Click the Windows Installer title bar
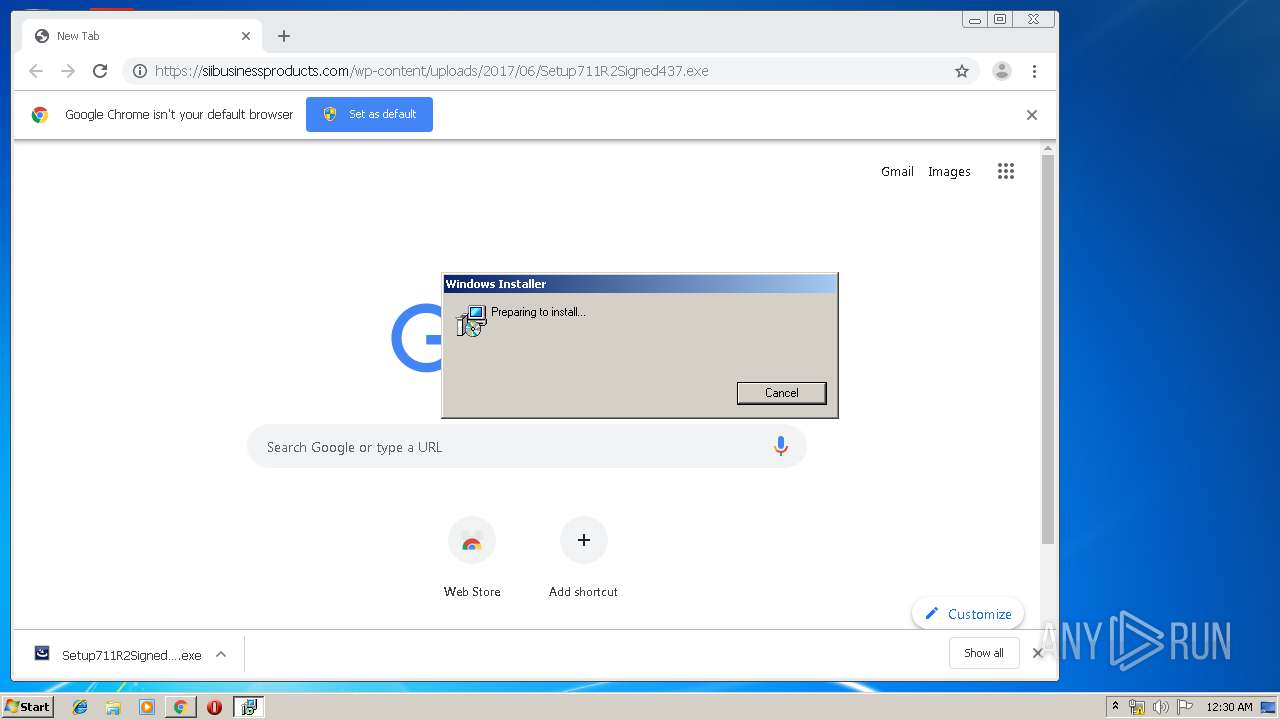 (x=640, y=284)
